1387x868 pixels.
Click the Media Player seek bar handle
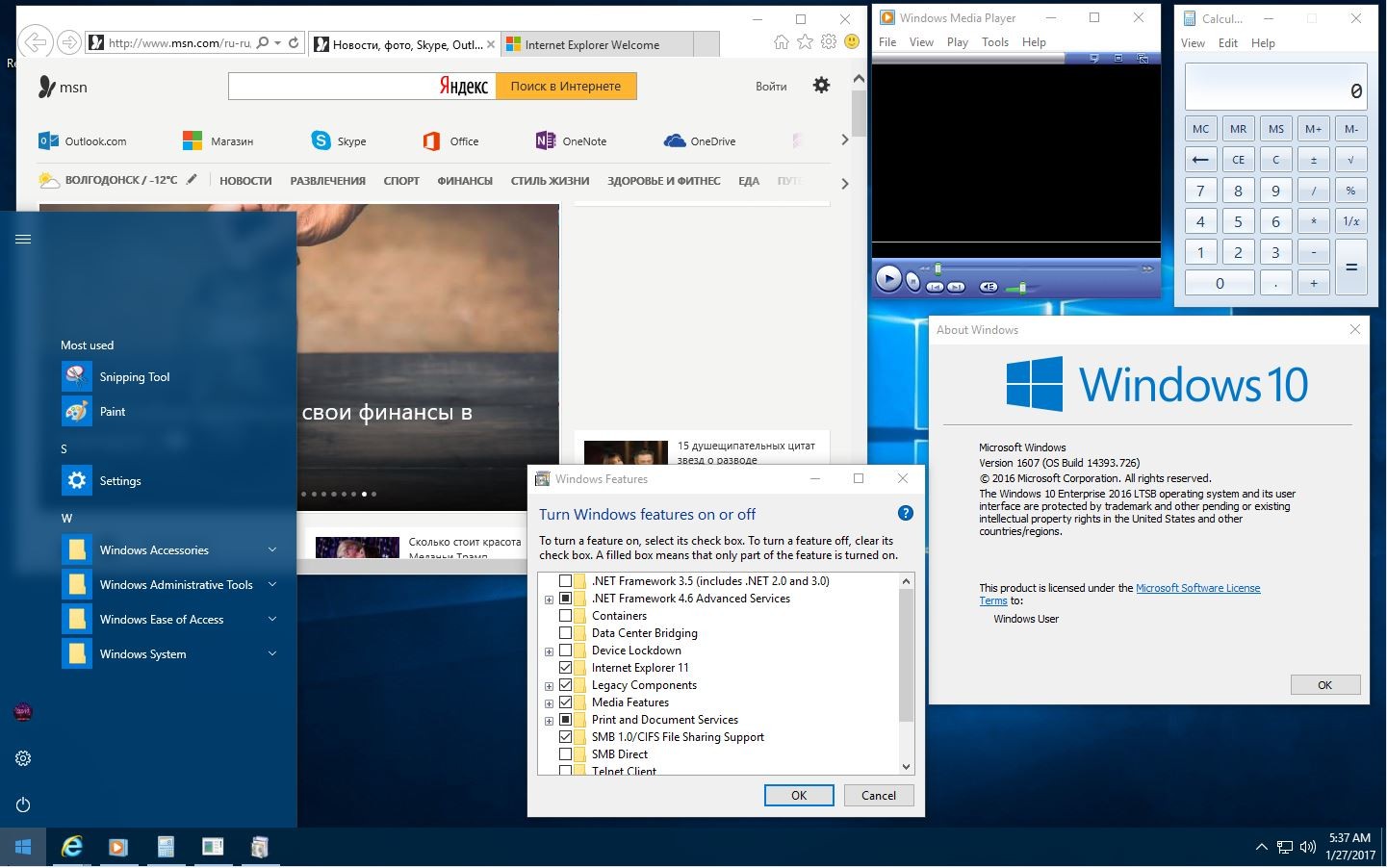[x=938, y=268]
